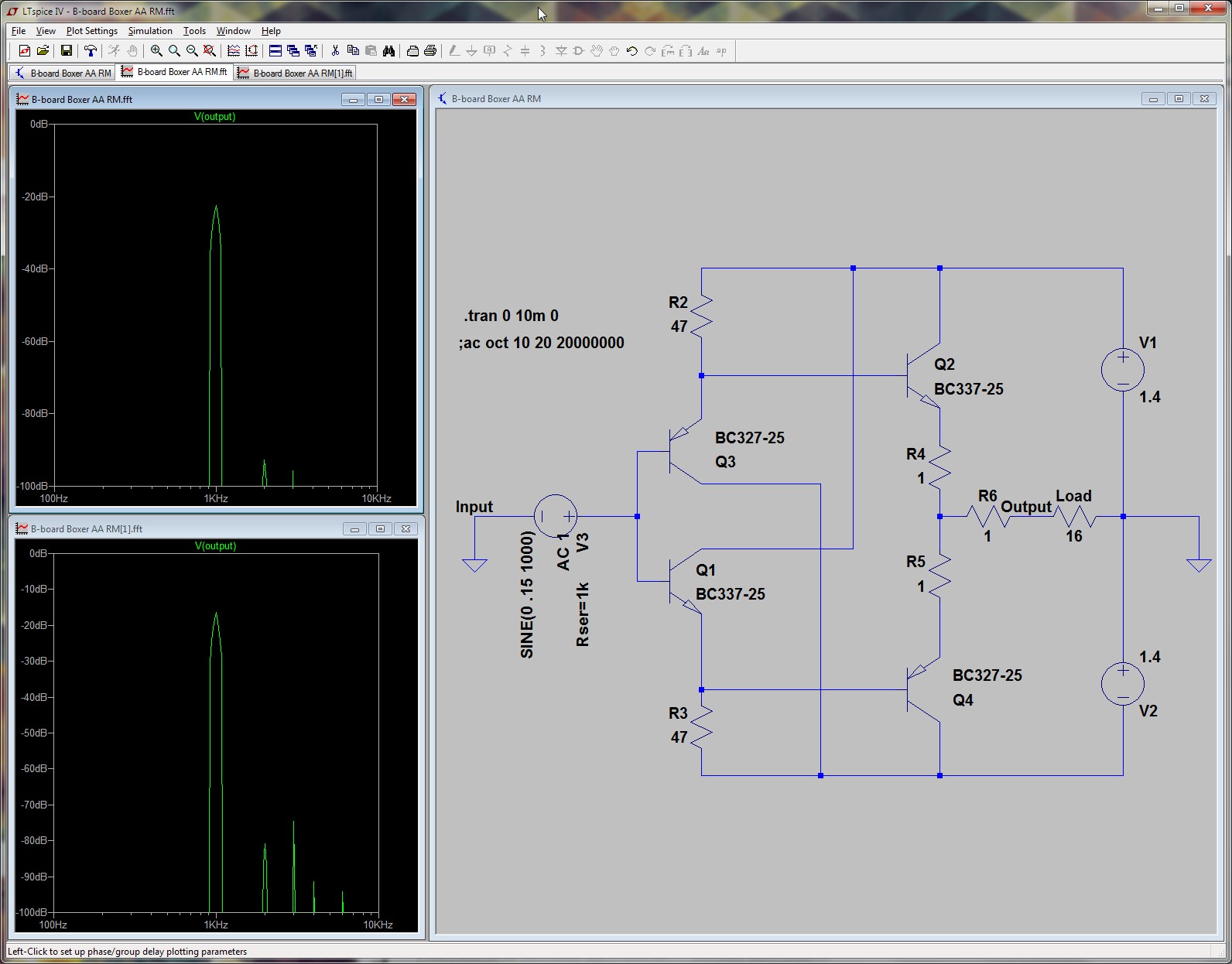Click the Undo arrow icon

pos(632,51)
